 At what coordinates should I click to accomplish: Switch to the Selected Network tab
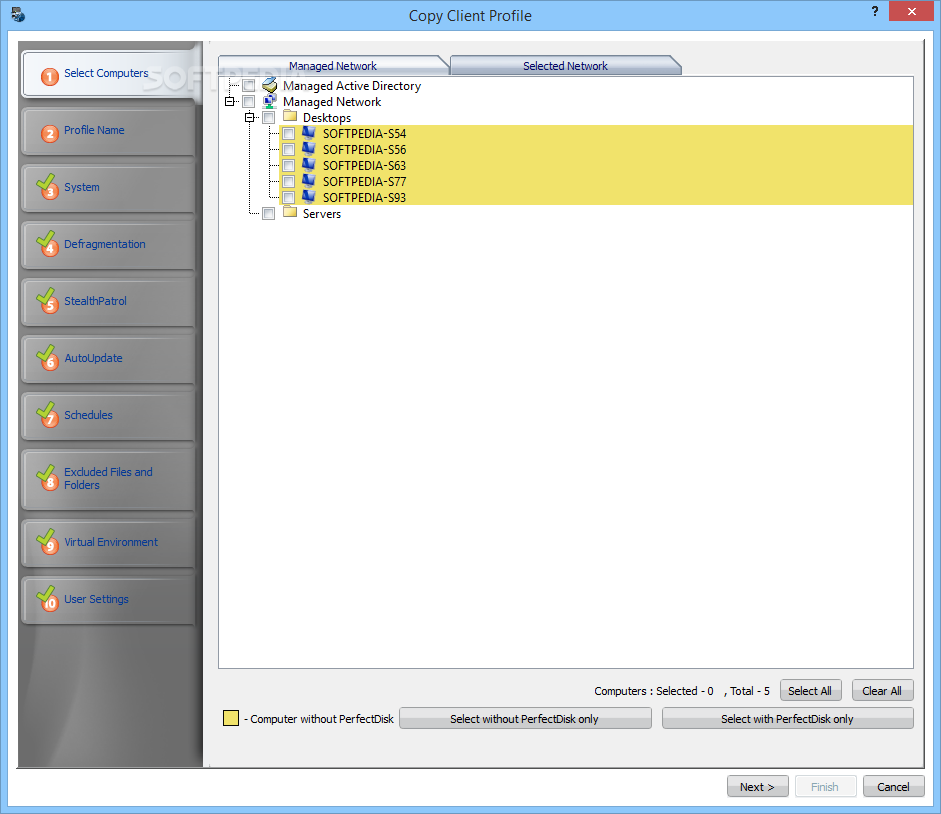pos(565,65)
